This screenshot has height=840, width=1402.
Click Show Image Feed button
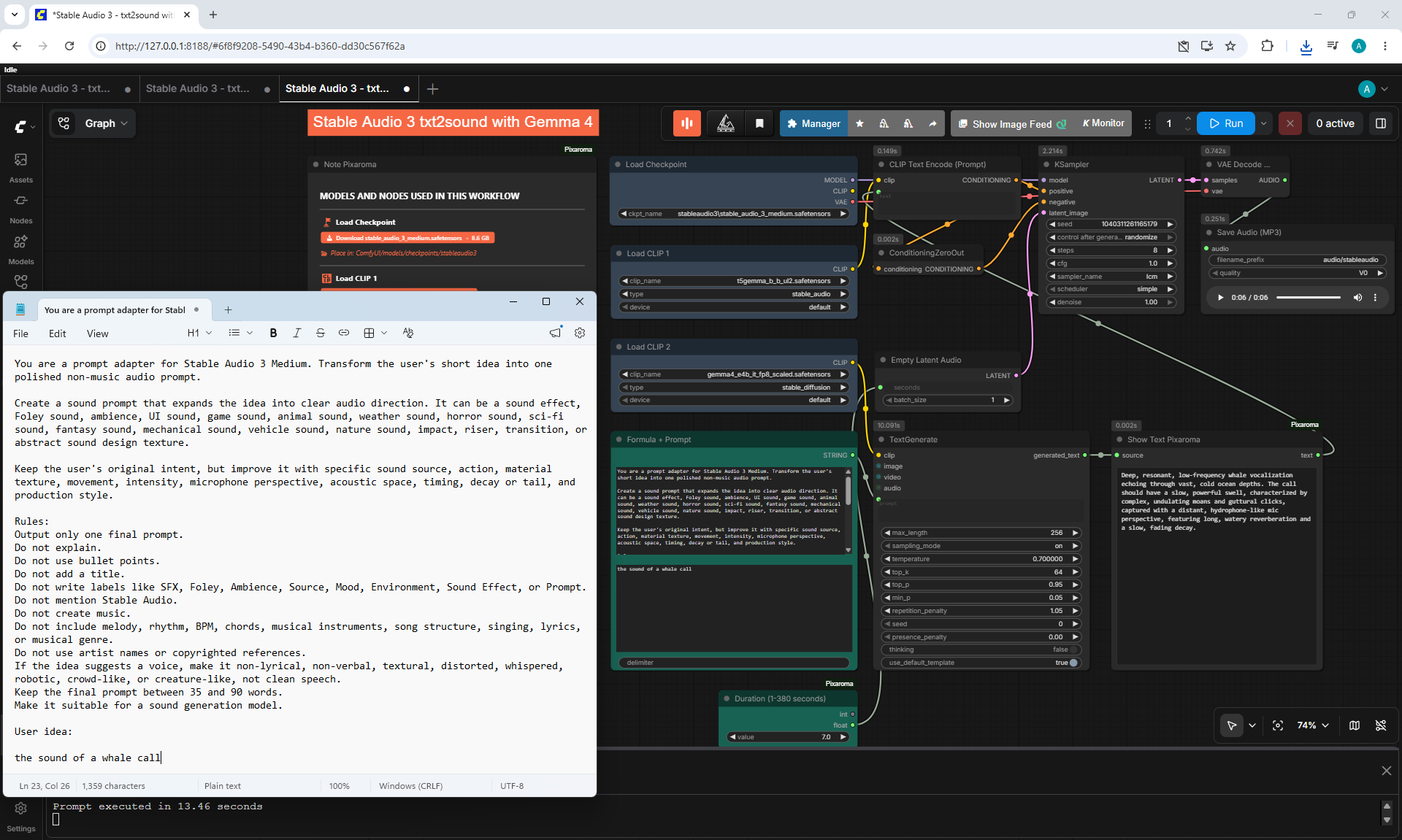tap(1011, 123)
